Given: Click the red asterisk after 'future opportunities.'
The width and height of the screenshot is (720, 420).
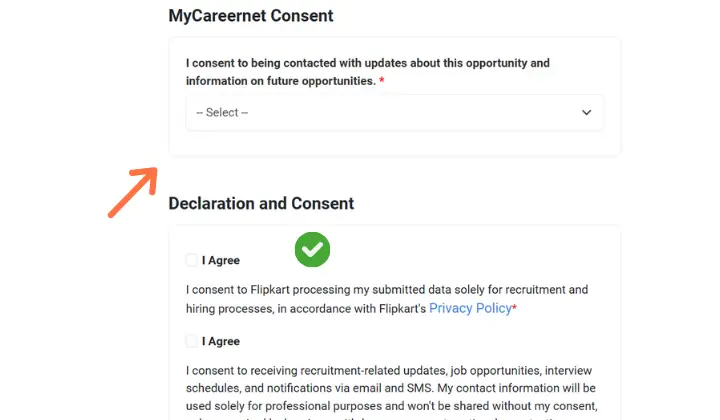Looking at the screenshot, I should [382, 80].
